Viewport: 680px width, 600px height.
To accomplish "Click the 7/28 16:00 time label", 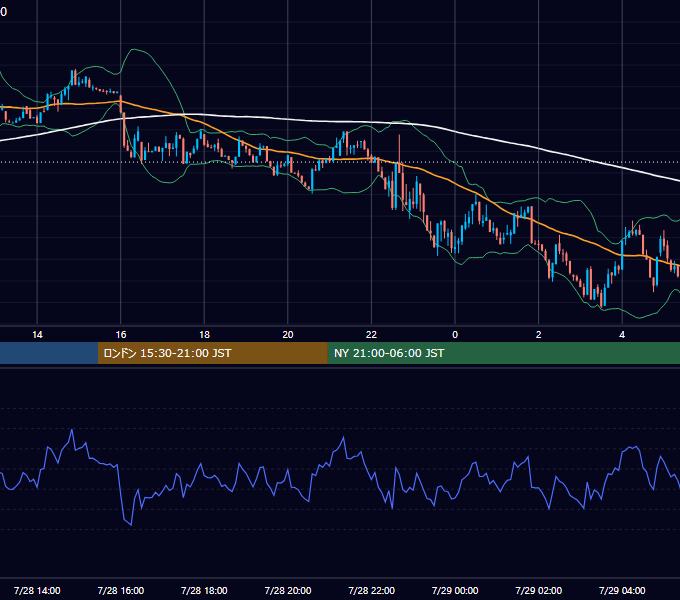I will pos(121,590).
